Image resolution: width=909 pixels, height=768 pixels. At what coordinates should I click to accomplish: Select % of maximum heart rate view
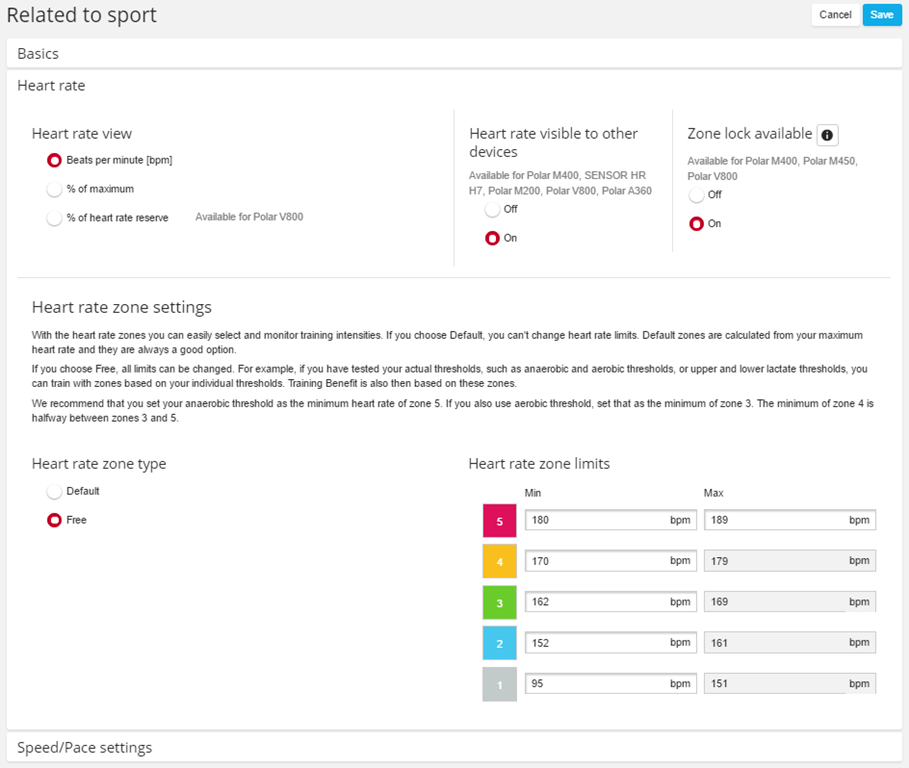55,189
